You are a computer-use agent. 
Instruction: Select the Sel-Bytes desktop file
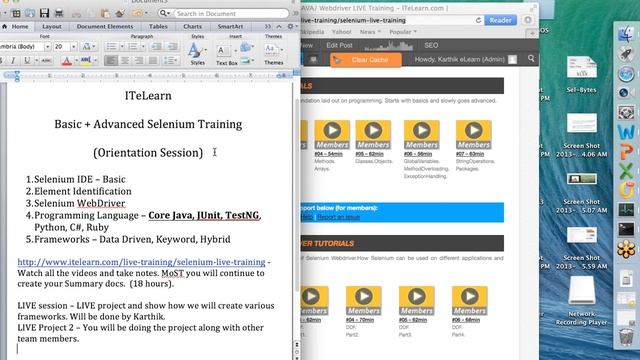(x=582, y=75)
